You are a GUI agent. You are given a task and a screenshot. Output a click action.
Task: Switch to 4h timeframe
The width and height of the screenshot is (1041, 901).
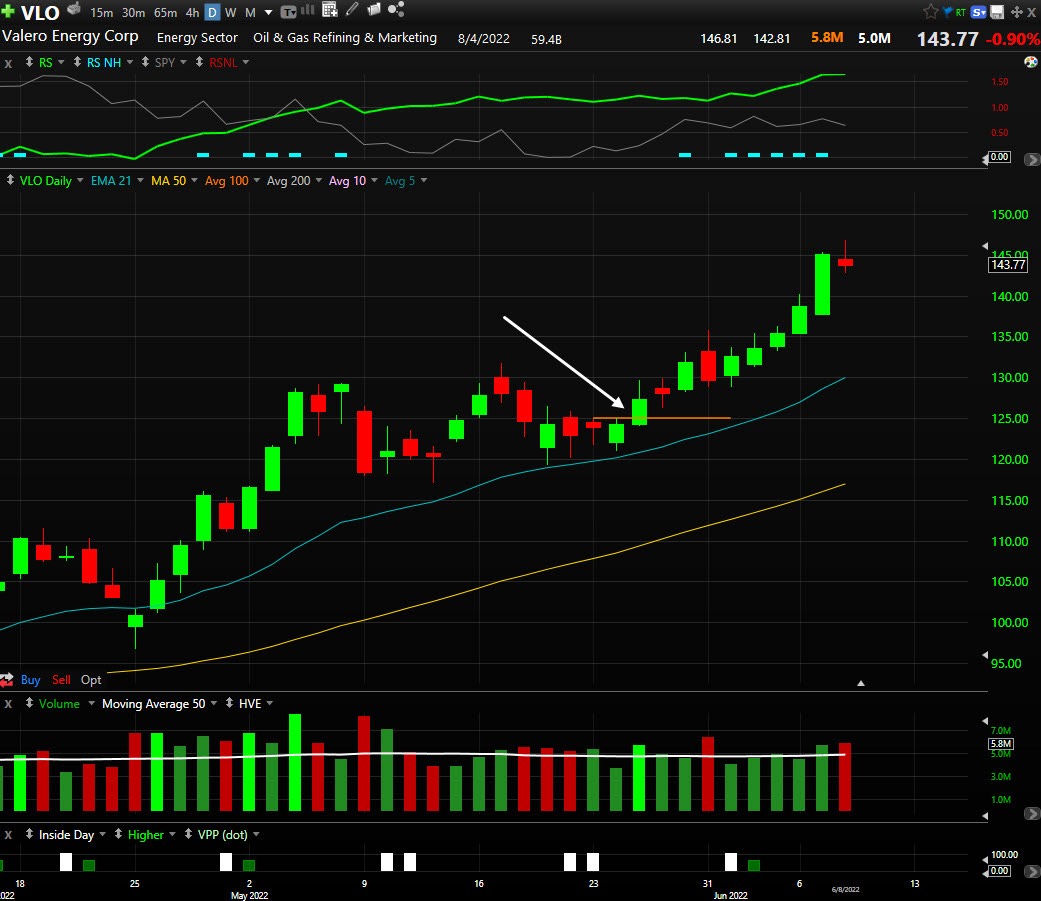[192, 13]
